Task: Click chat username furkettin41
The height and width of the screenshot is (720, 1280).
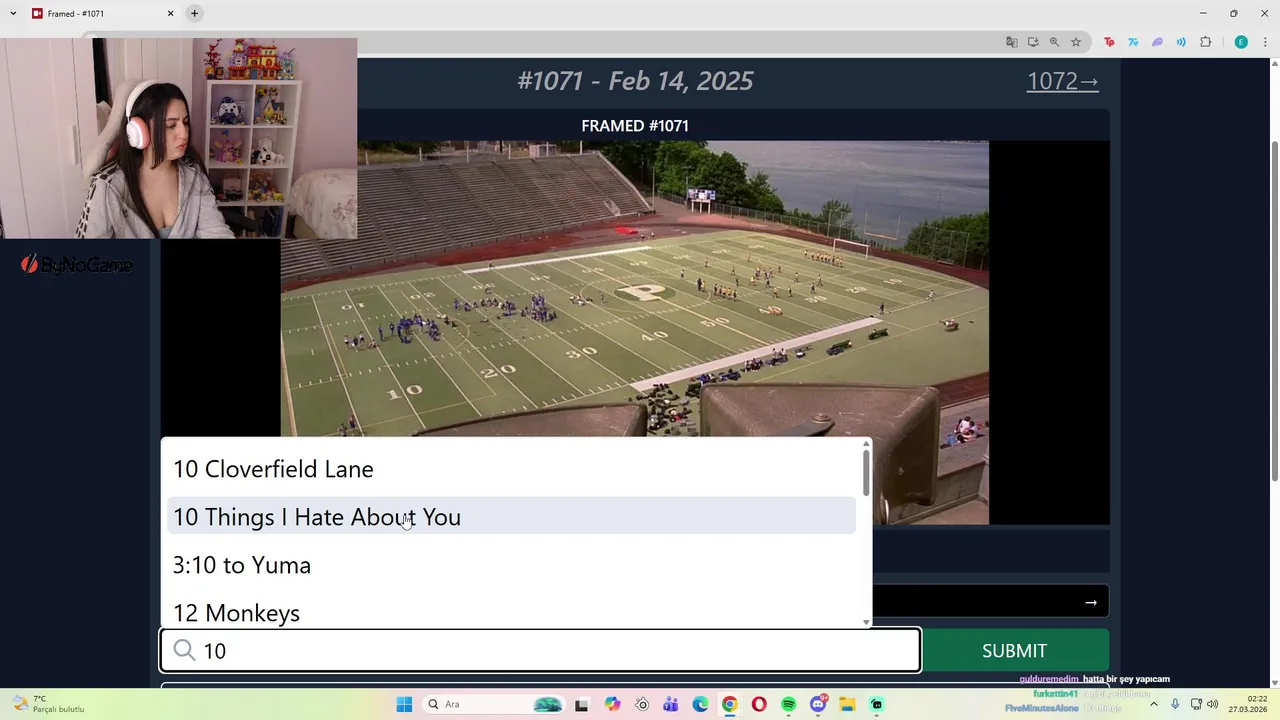Action: point(1055,694)
